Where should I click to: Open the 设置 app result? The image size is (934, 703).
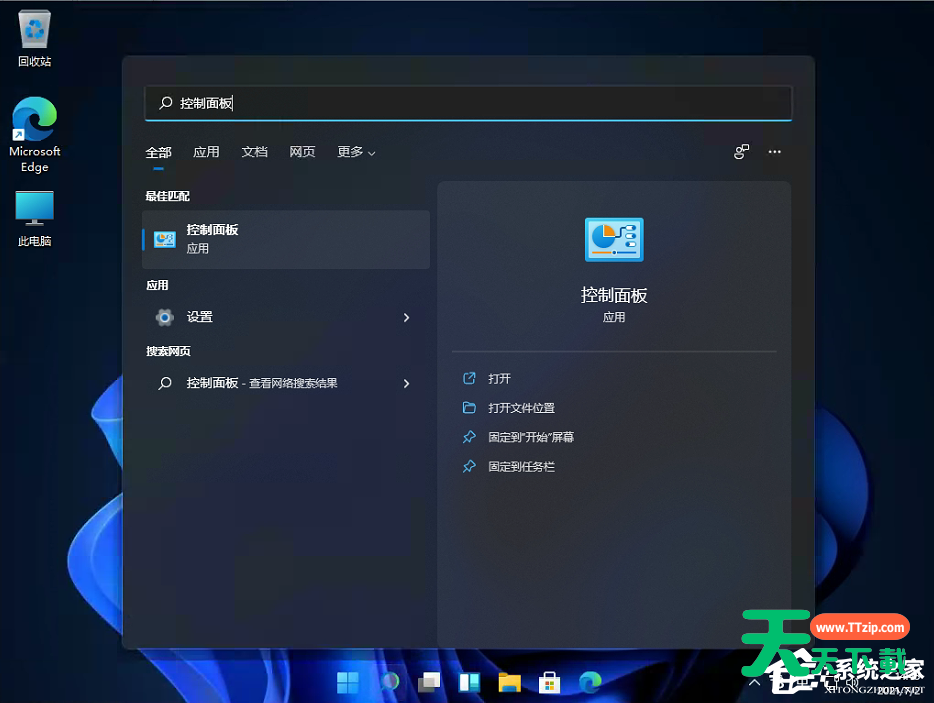pyautogui.click(x=286, y=317)
